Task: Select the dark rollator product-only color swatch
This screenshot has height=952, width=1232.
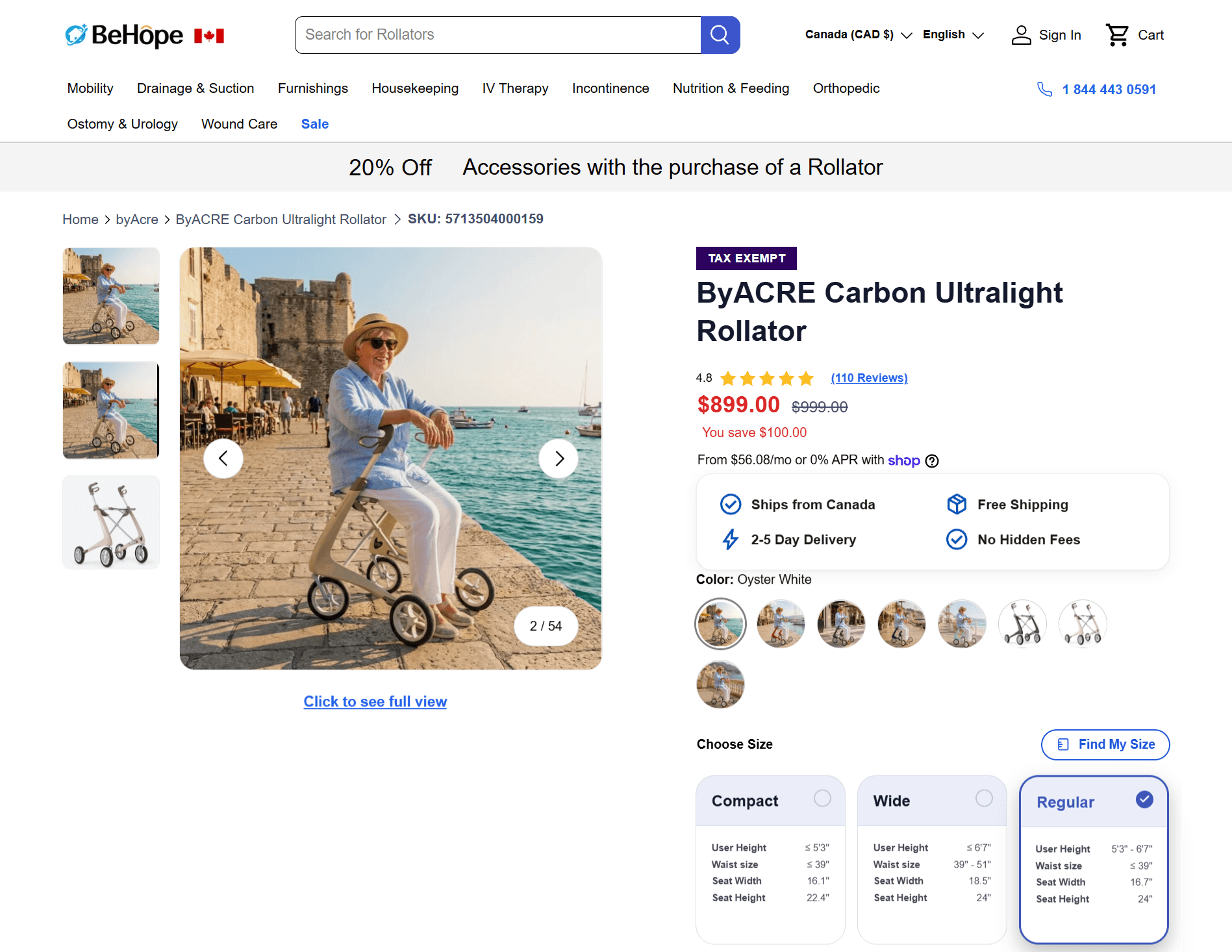Action: click(x=1022, y=623)
